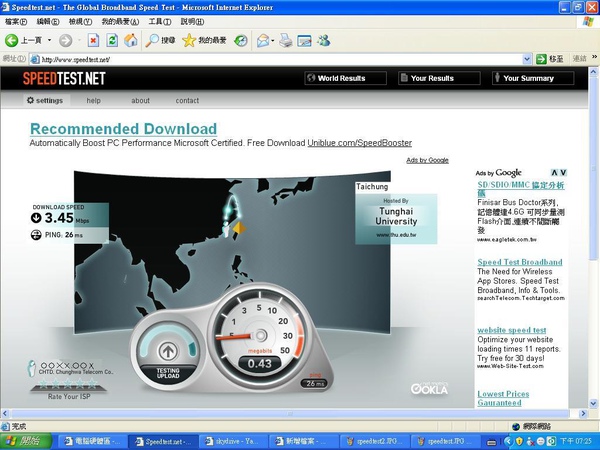Go to home page house icon
The width and height of the screenshot is (600, 450).
pyautogui.click(x=130, y=40)
